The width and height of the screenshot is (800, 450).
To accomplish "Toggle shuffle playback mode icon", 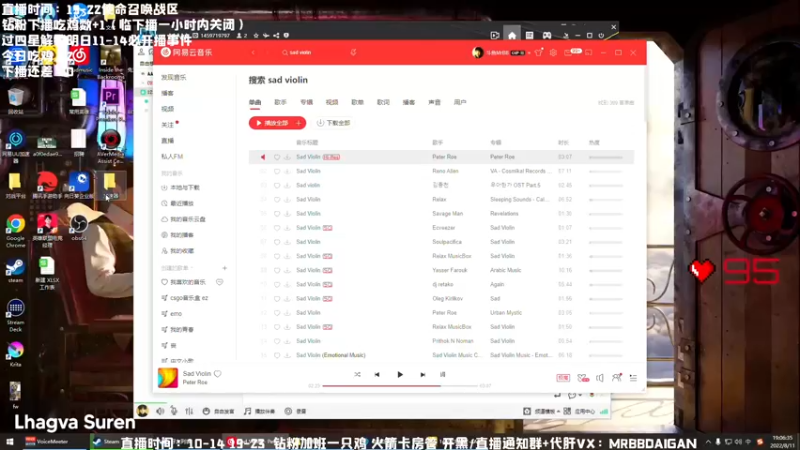I will pyautogui.click(x=357, y=374).
